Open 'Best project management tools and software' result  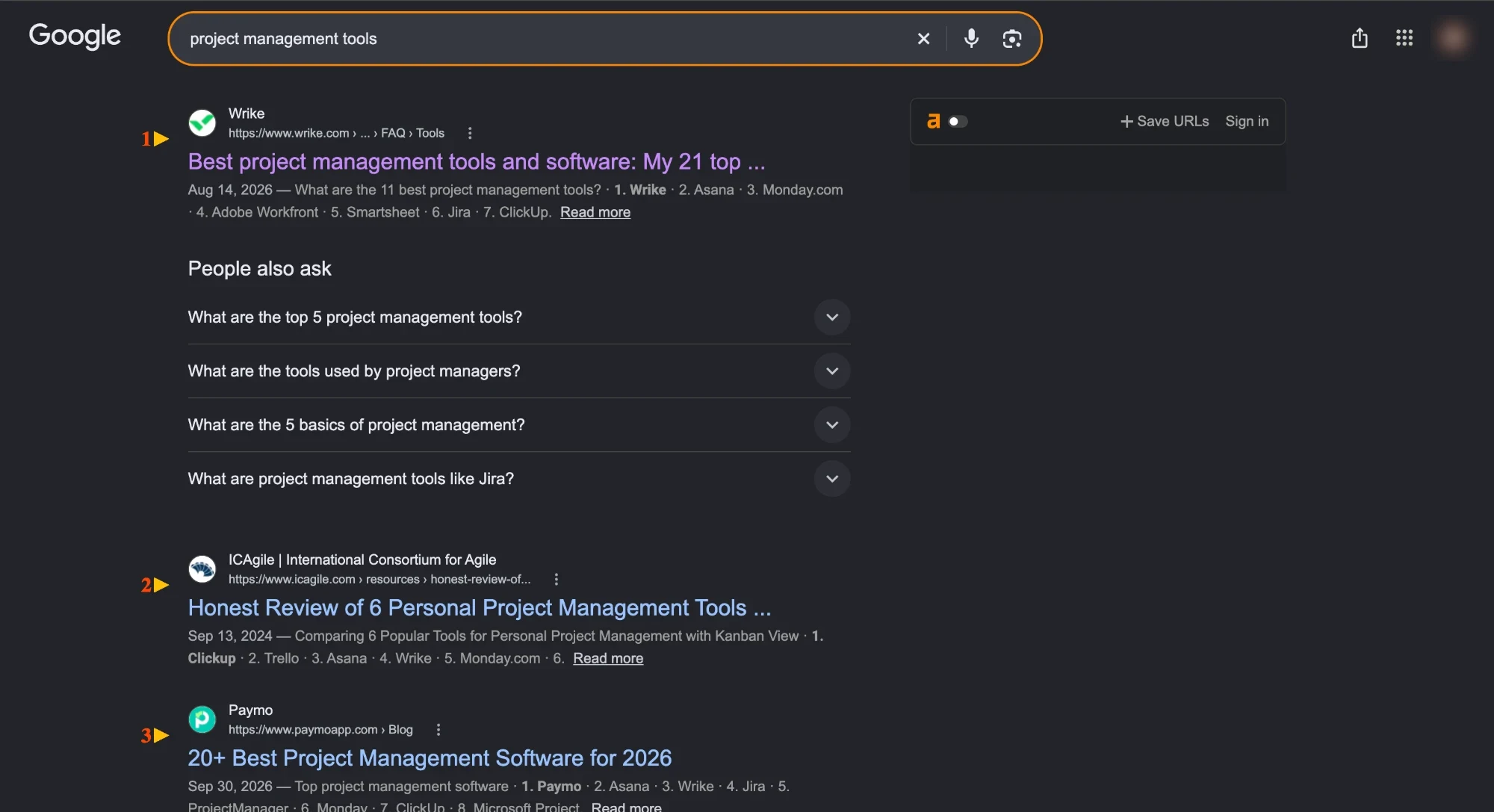477,161
